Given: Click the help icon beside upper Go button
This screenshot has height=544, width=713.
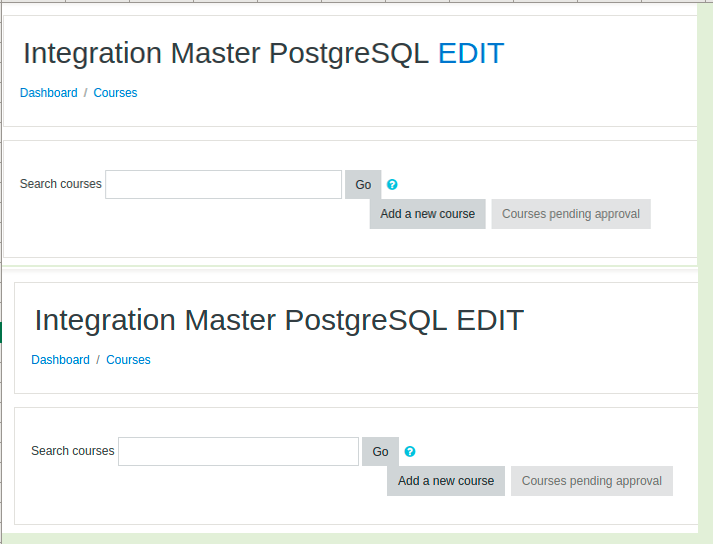Looking at the screenshot, I should pyautogui.click(x=392, y=184).
